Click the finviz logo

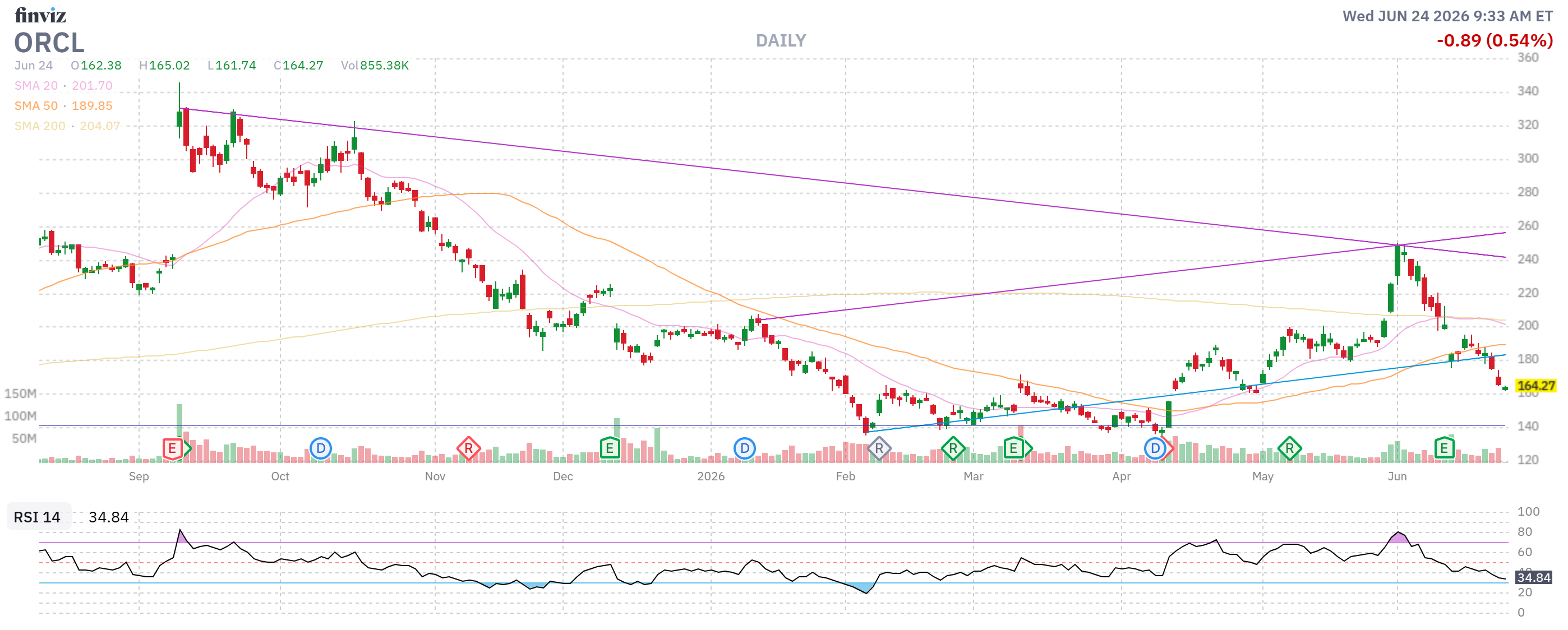[40, 15]
